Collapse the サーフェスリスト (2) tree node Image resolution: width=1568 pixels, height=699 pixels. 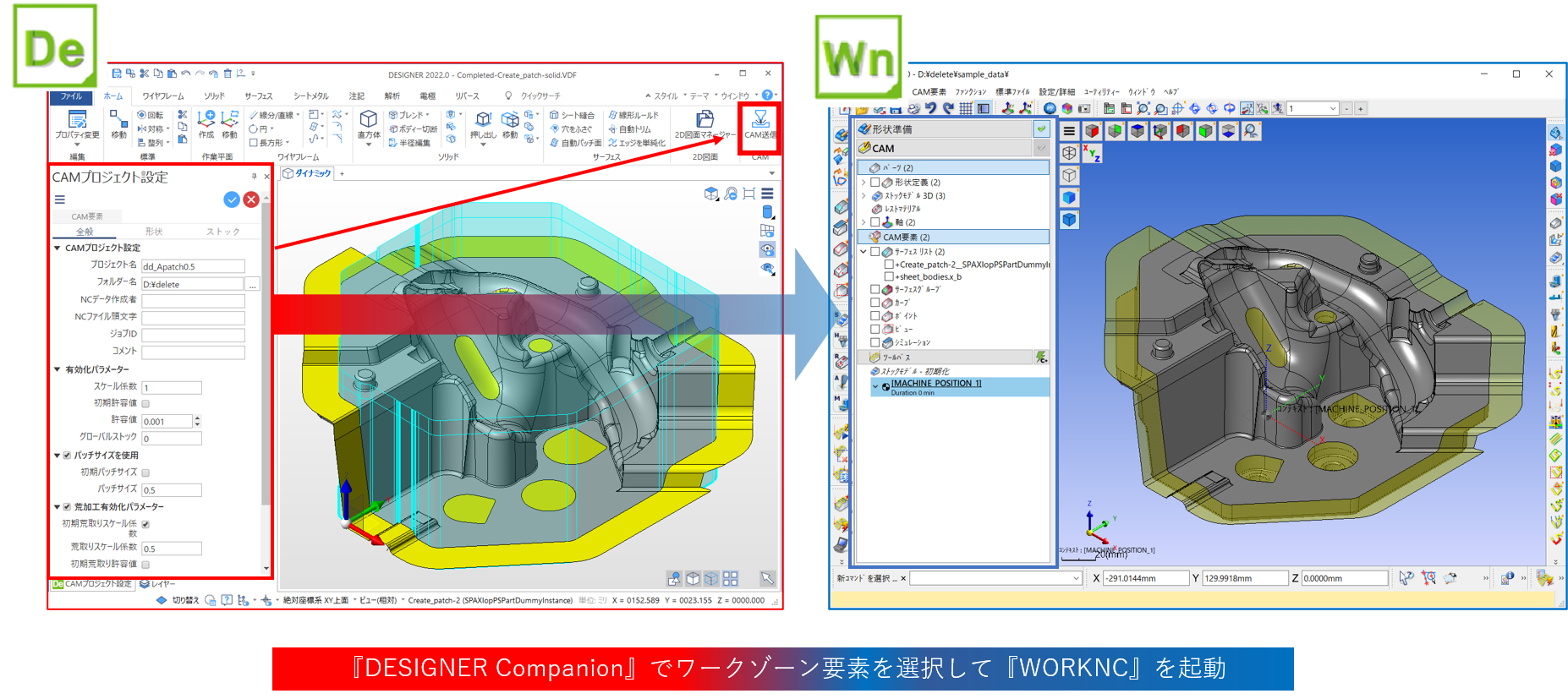863,252
